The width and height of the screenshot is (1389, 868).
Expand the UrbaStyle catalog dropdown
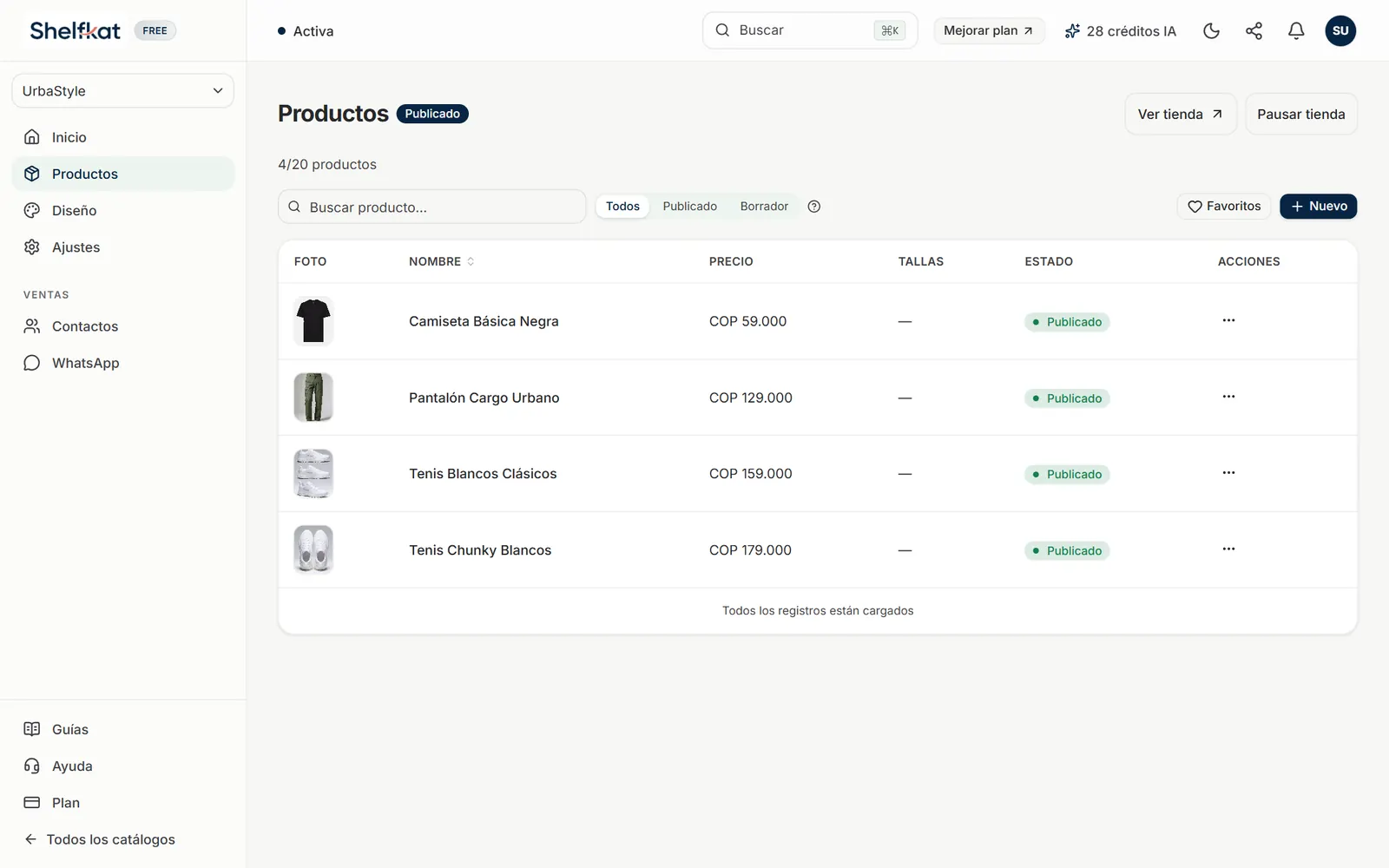pyautogui.click(x=123, y=91)
